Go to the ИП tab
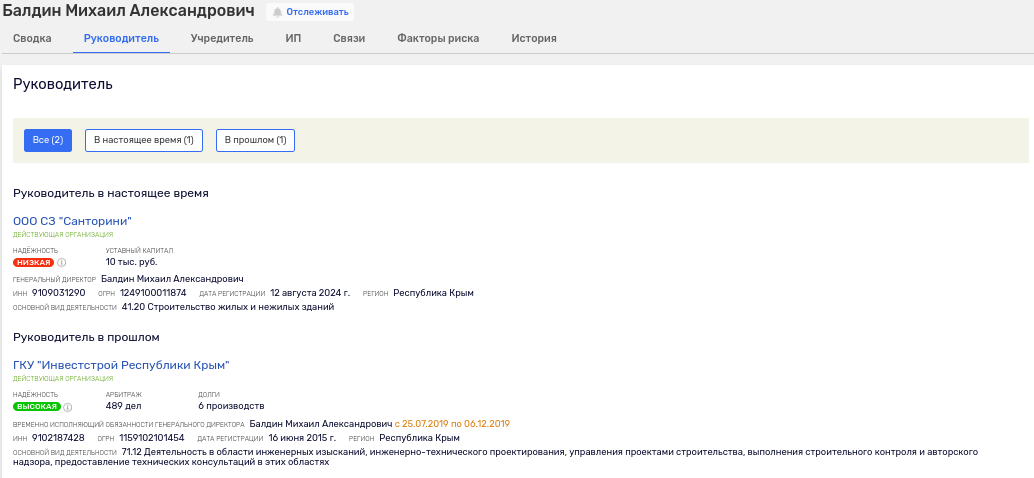 click(293, 38)
